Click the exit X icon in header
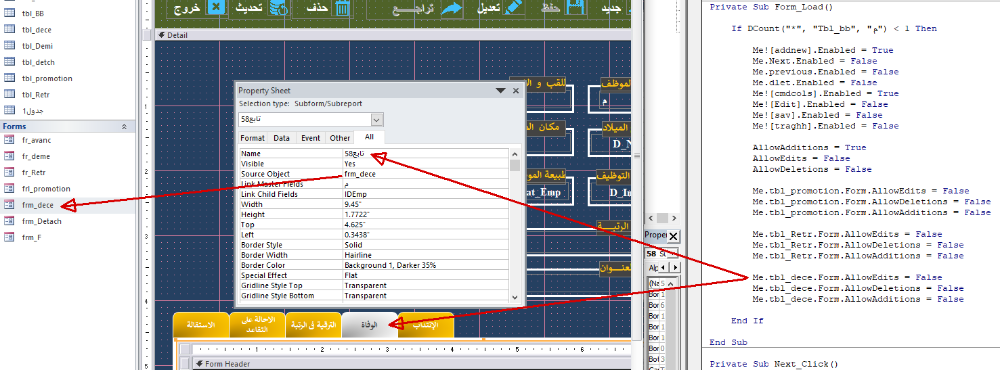 pyautogui.click(x=217, y=8)
